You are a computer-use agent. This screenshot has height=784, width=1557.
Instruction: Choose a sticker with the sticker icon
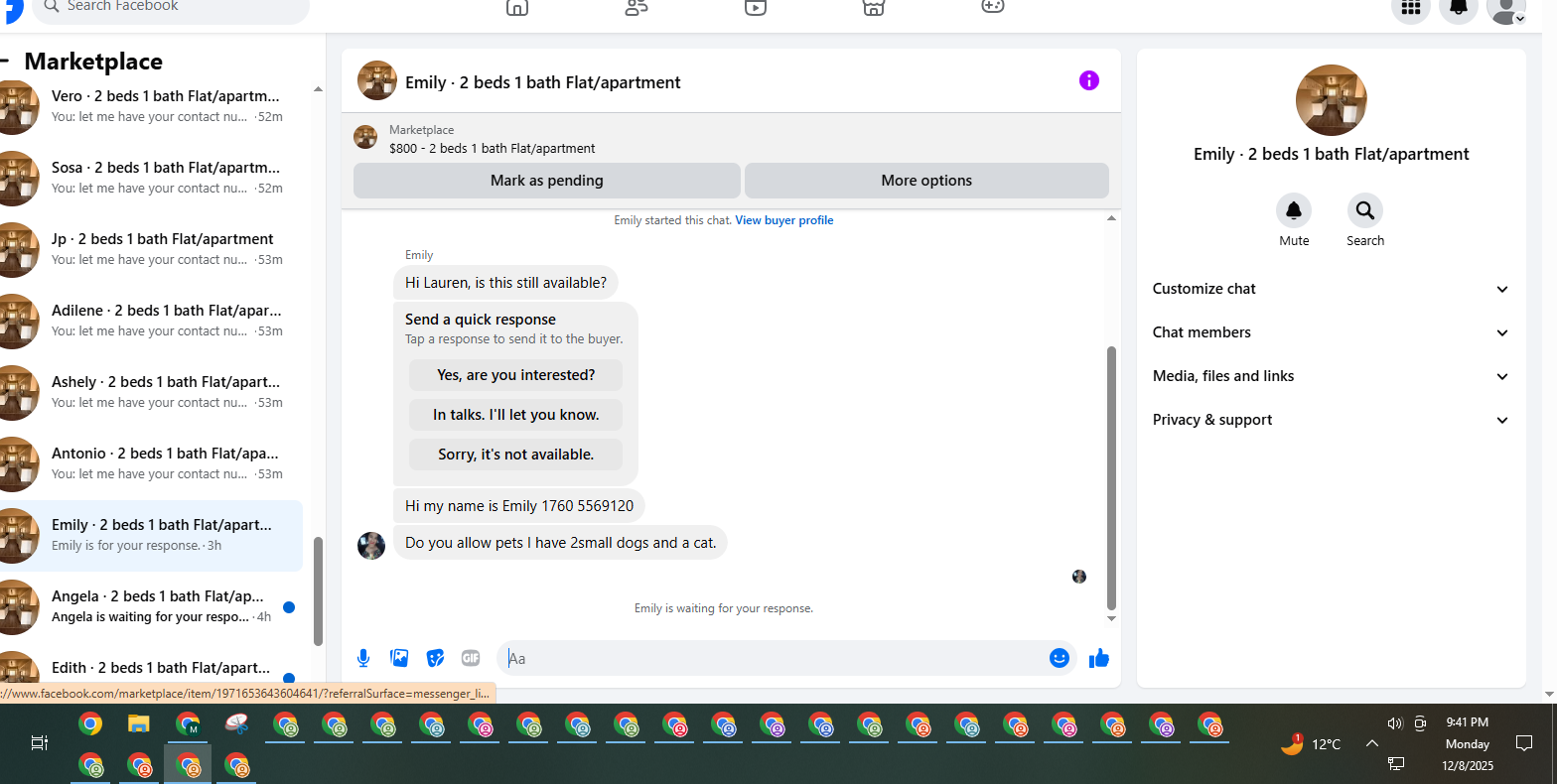coord(435,658)
